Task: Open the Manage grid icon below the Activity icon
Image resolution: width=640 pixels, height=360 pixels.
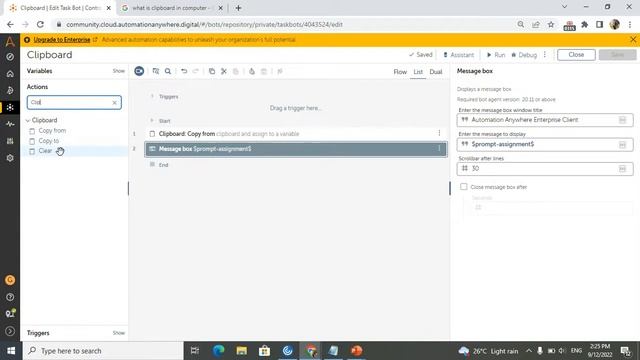Action: tap(10, 141)
